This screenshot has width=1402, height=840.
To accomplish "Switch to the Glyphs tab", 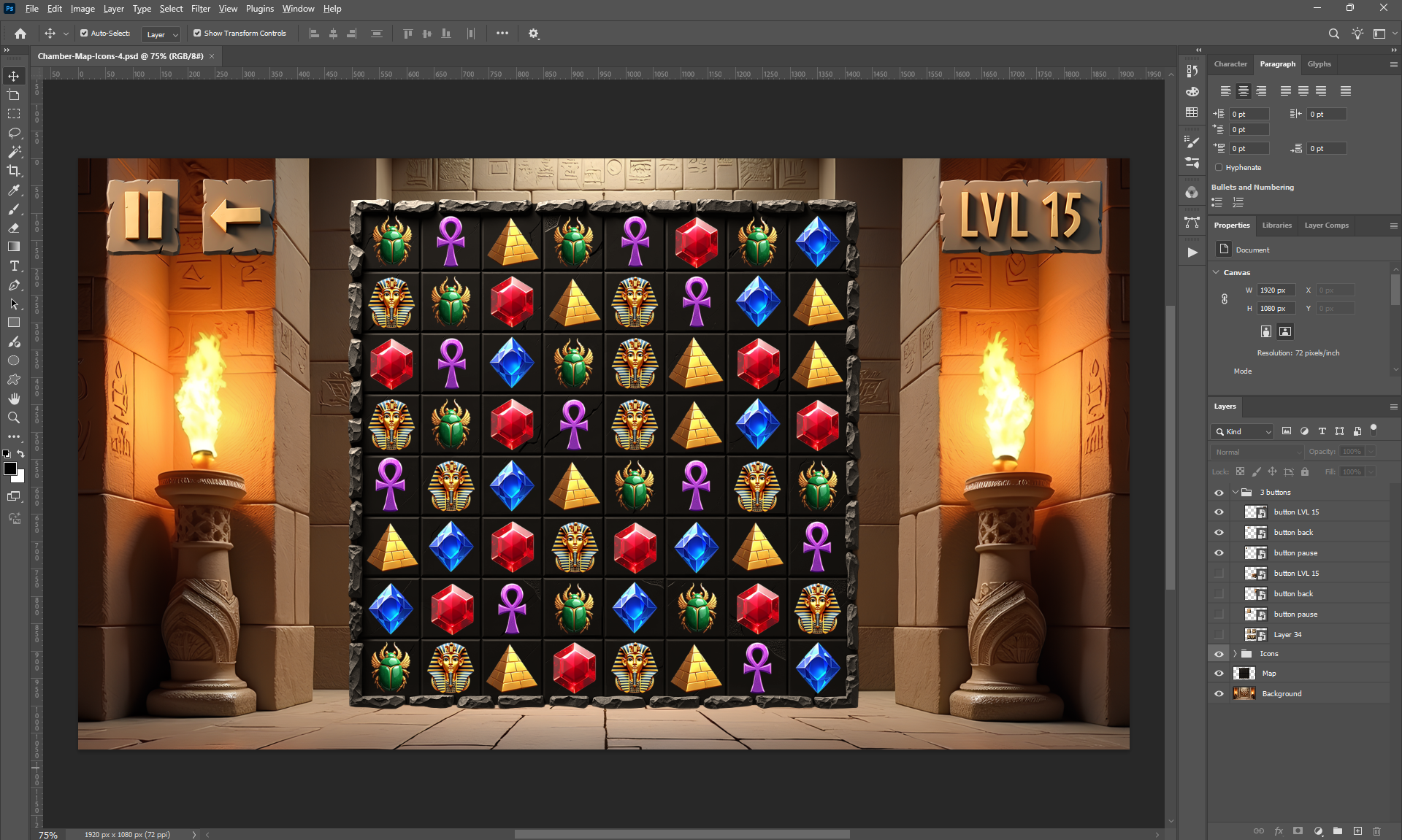I will (1319, 64).
